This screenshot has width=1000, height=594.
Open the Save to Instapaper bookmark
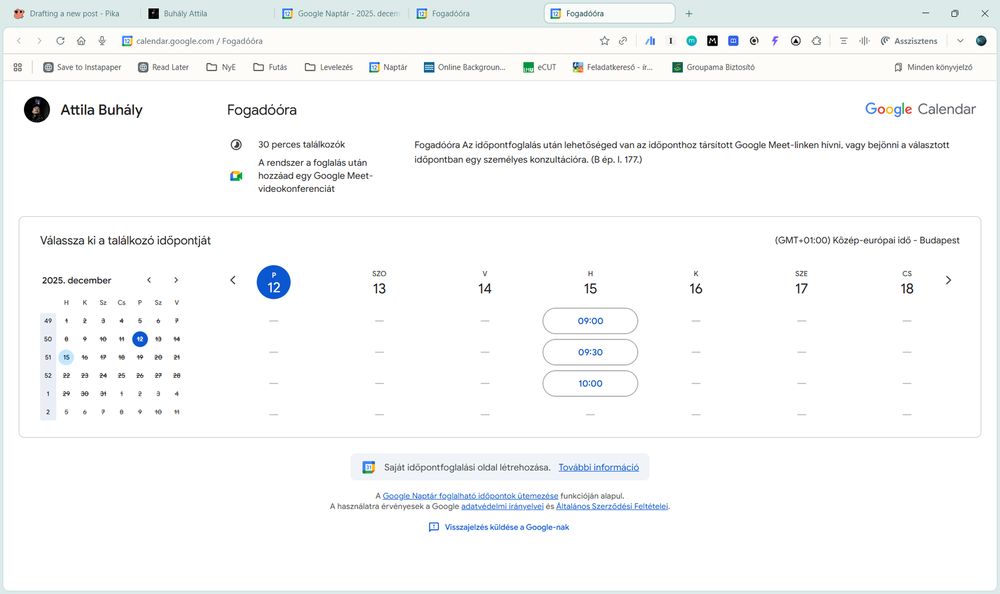82,67
